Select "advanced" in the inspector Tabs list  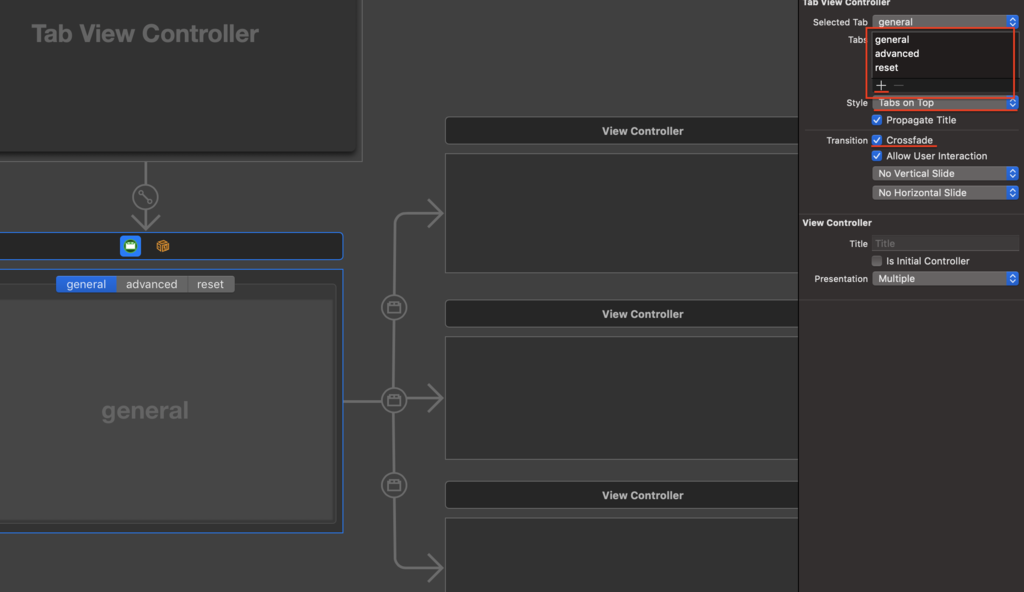click(897, 54)
